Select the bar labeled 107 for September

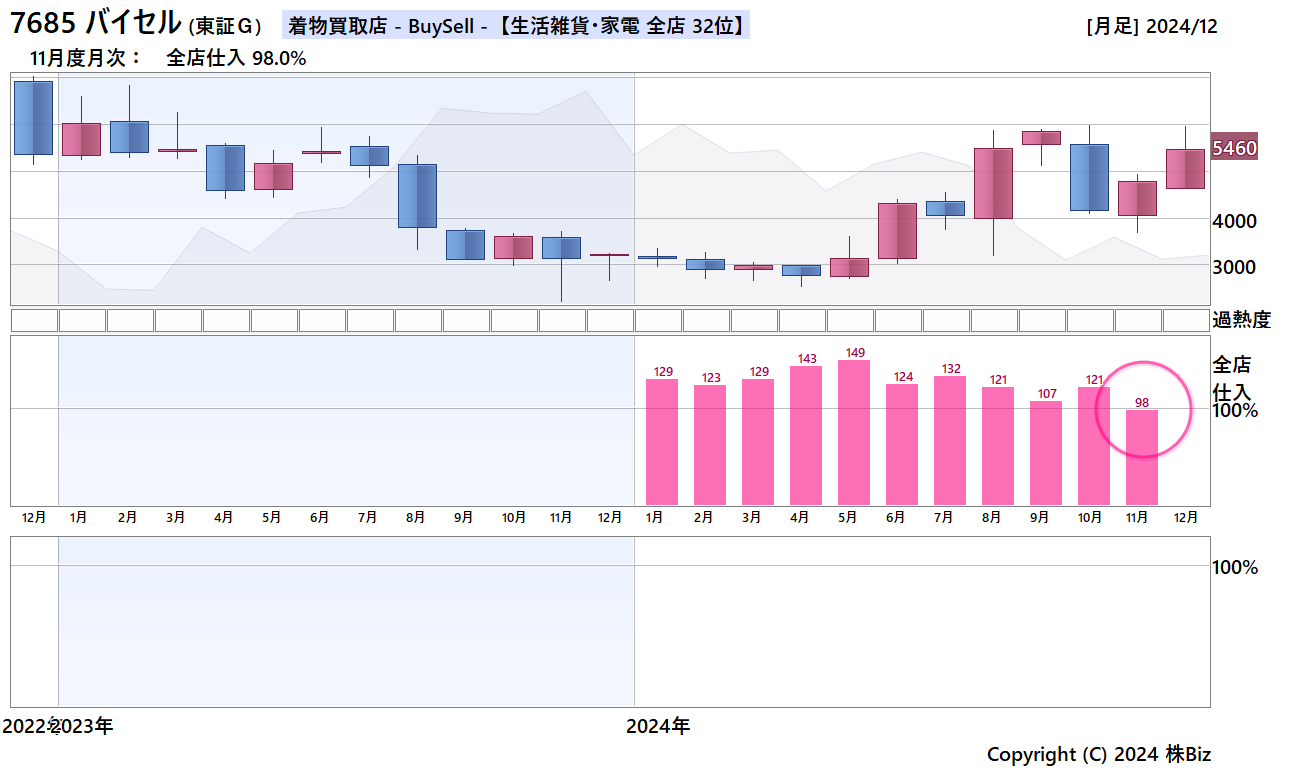coord(1046,453)
